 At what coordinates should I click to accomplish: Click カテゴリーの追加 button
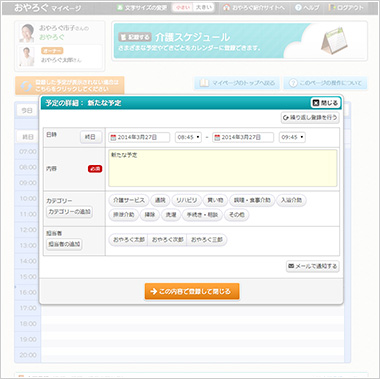click(69, 212)
